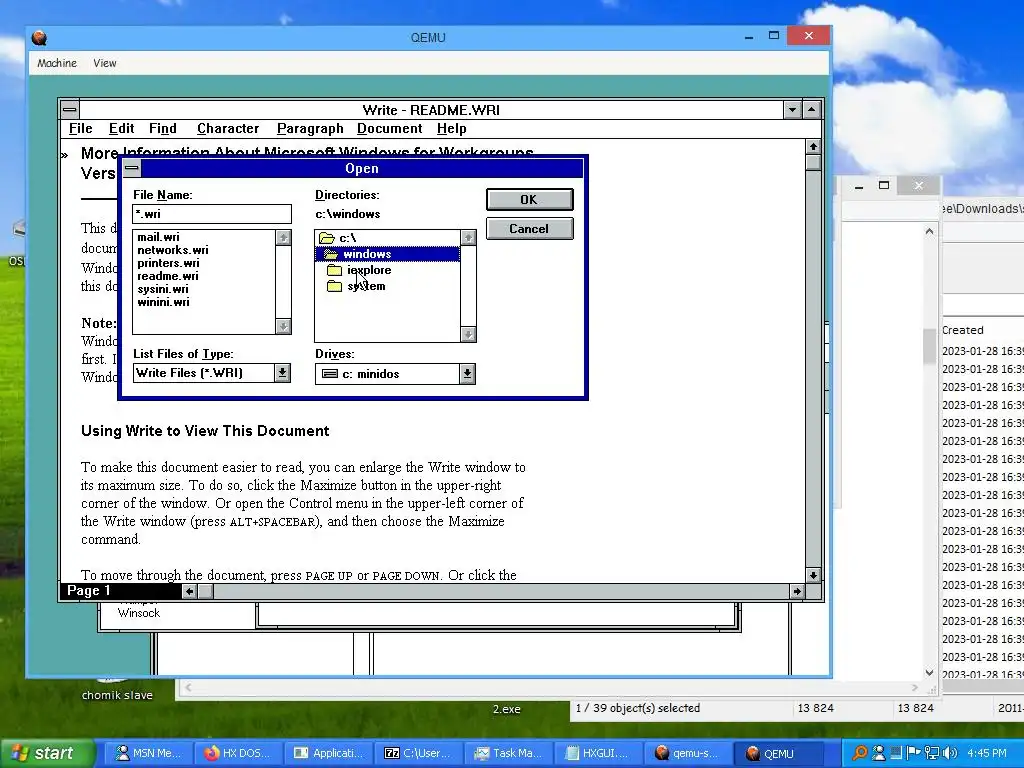Select networks.wri in the file list
The image size is (1024, 768).
pos(172,250)
